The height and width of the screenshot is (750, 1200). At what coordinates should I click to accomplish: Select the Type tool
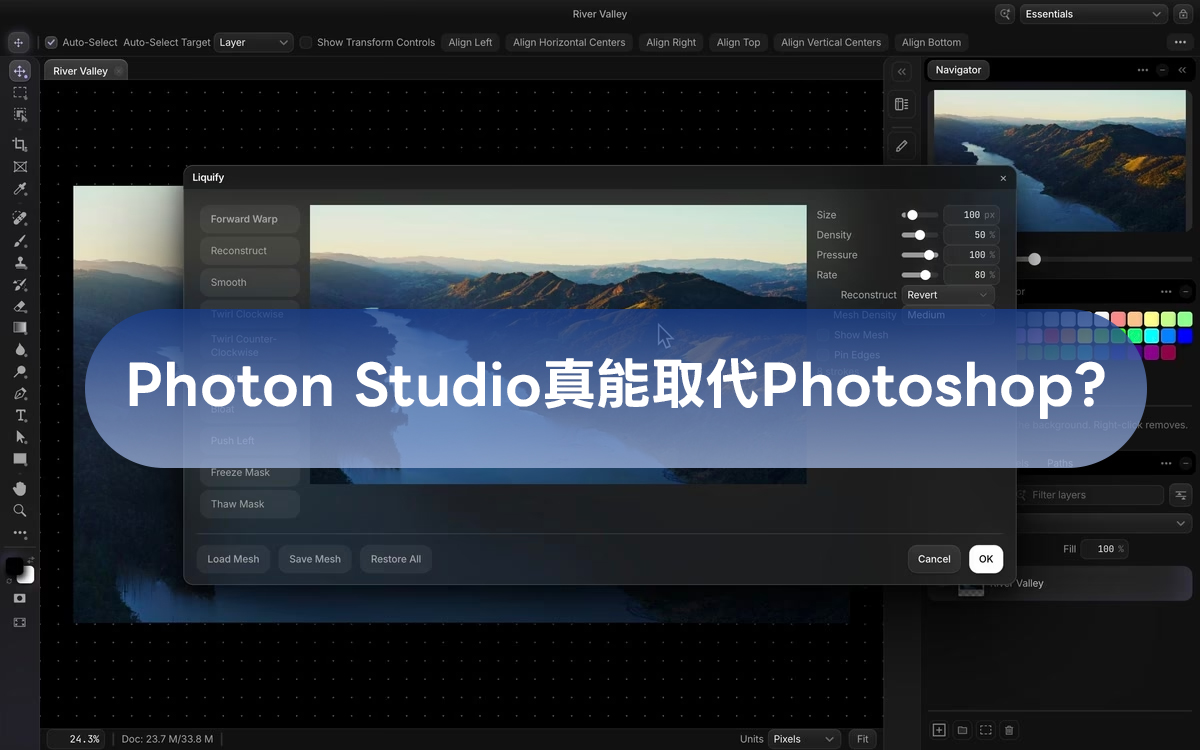pyautogui.click(x=20, y=415)
